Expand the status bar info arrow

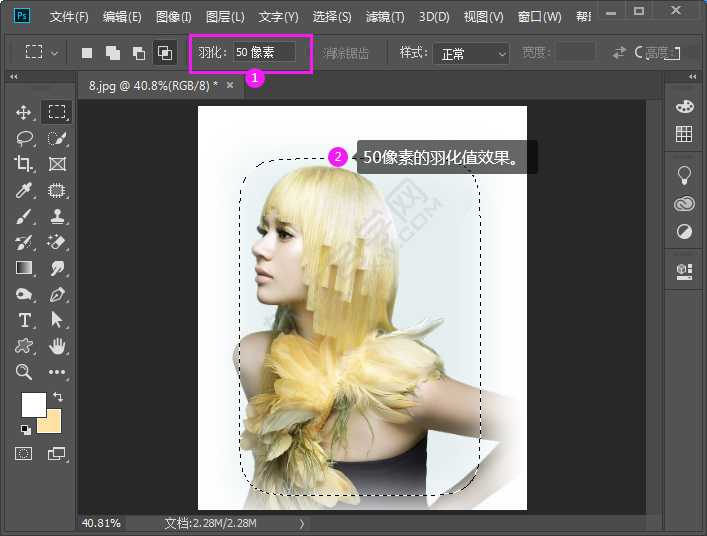(x=302, y=523)
